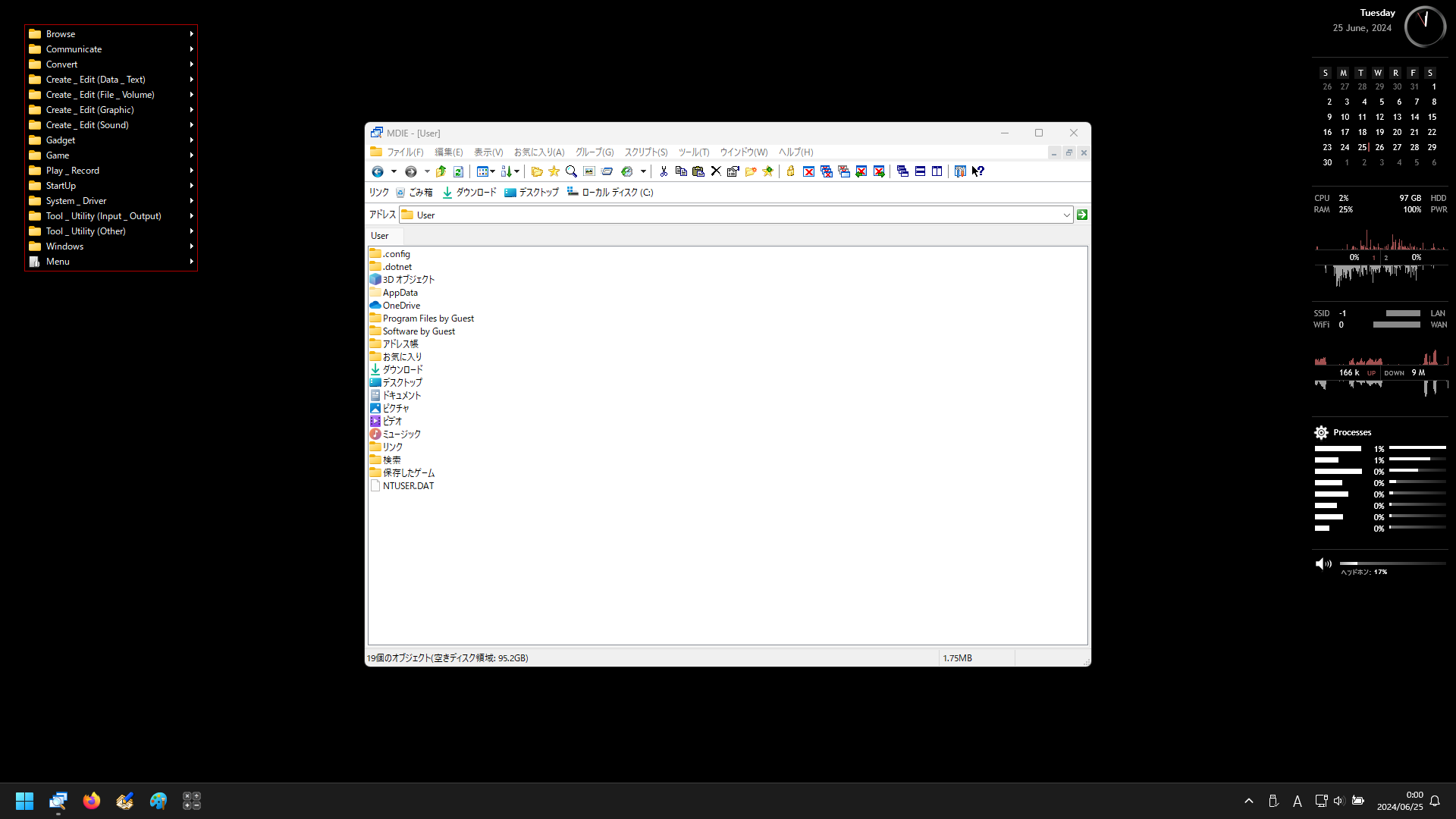Click the back navigation arrow button

(378, 171)
